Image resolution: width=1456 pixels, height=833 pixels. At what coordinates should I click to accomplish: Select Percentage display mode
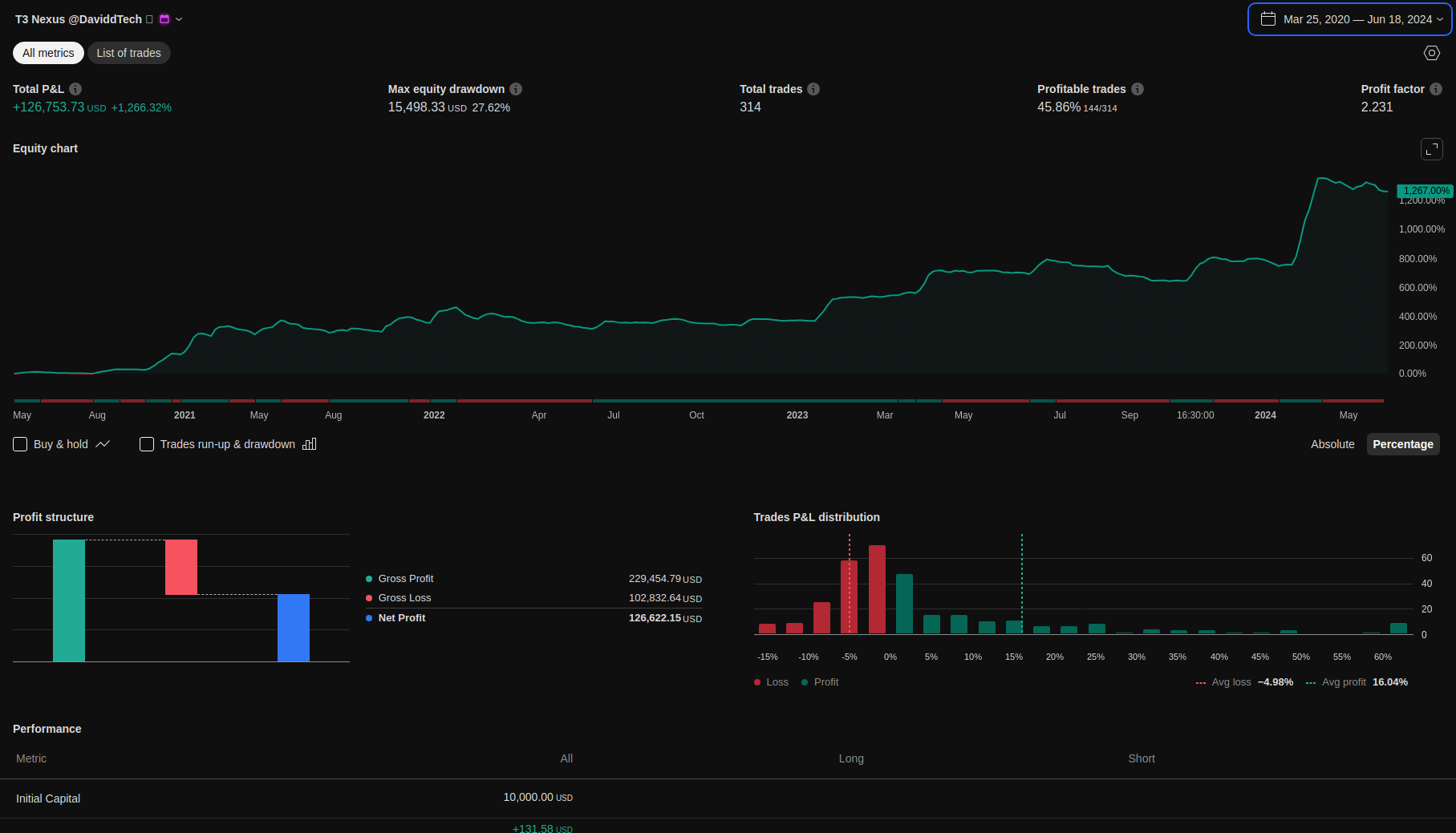click(x=1402, y=444)
